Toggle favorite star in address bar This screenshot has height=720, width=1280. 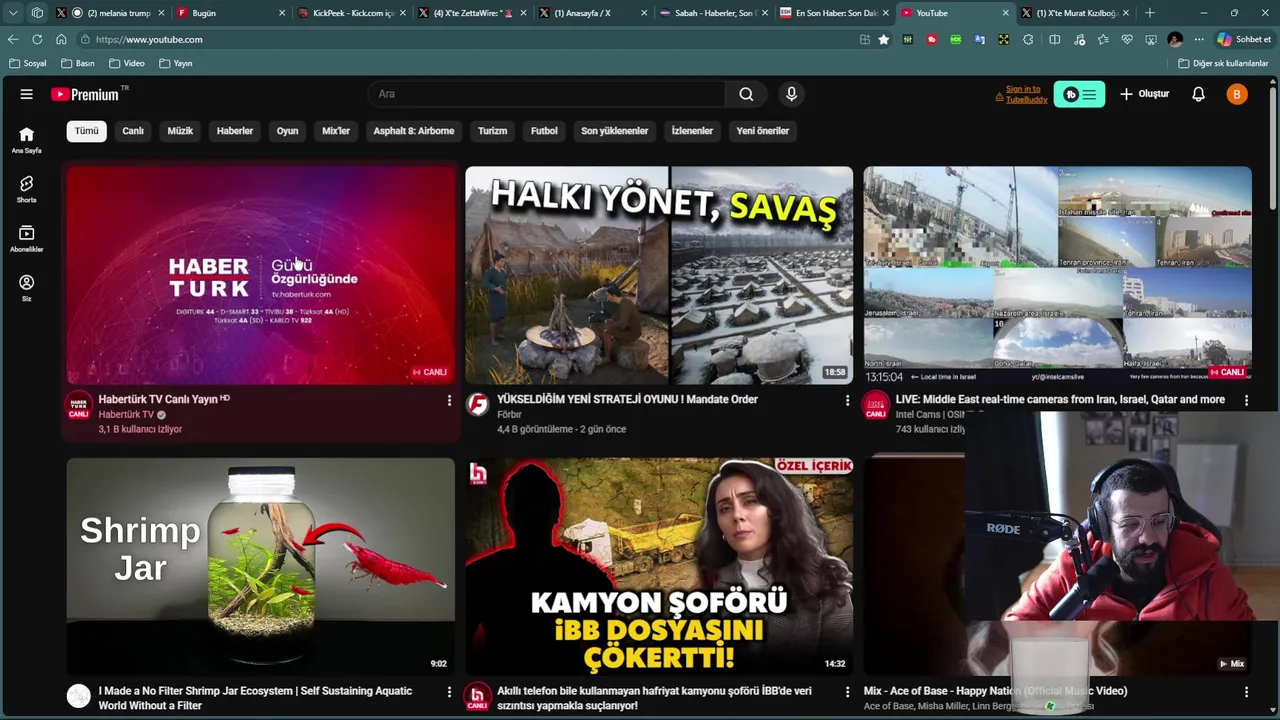tap(884, 39)
